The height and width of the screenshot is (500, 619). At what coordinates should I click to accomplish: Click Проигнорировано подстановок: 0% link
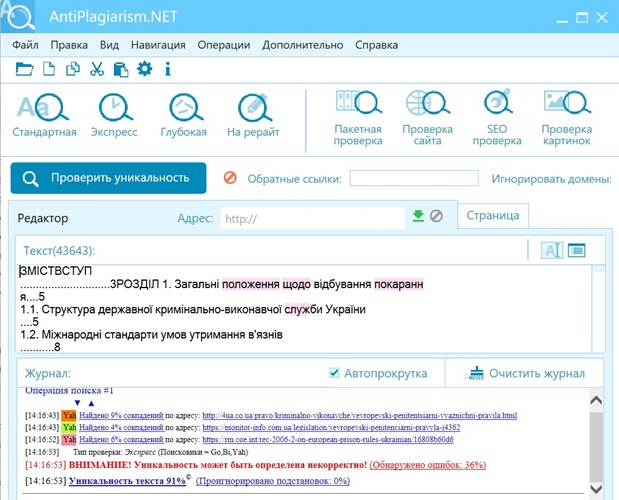[x=273, y=481]
